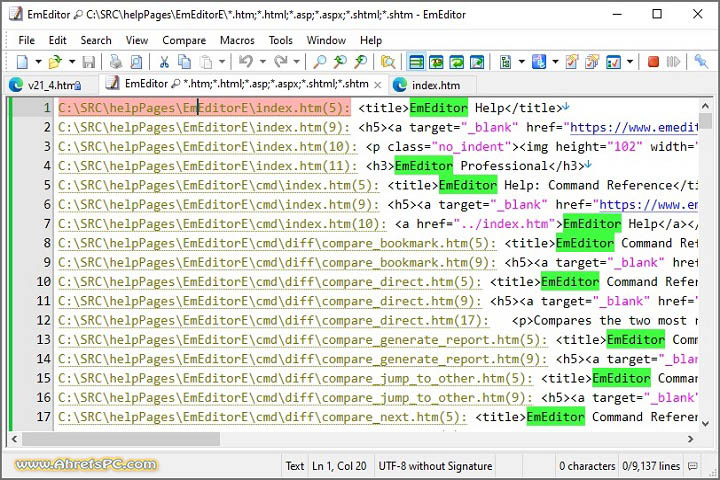Close the EmEditor search results tab
The image size is (720, 480).
click(377, 85)
